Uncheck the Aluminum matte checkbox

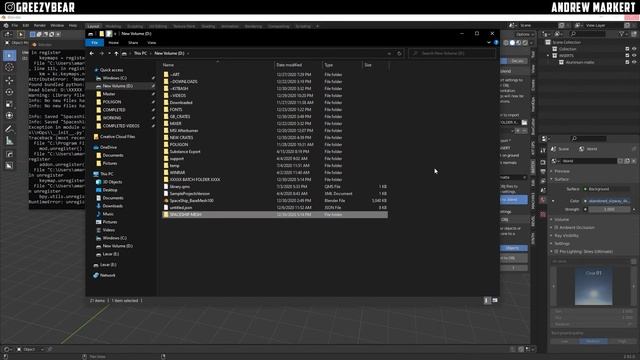627,62
